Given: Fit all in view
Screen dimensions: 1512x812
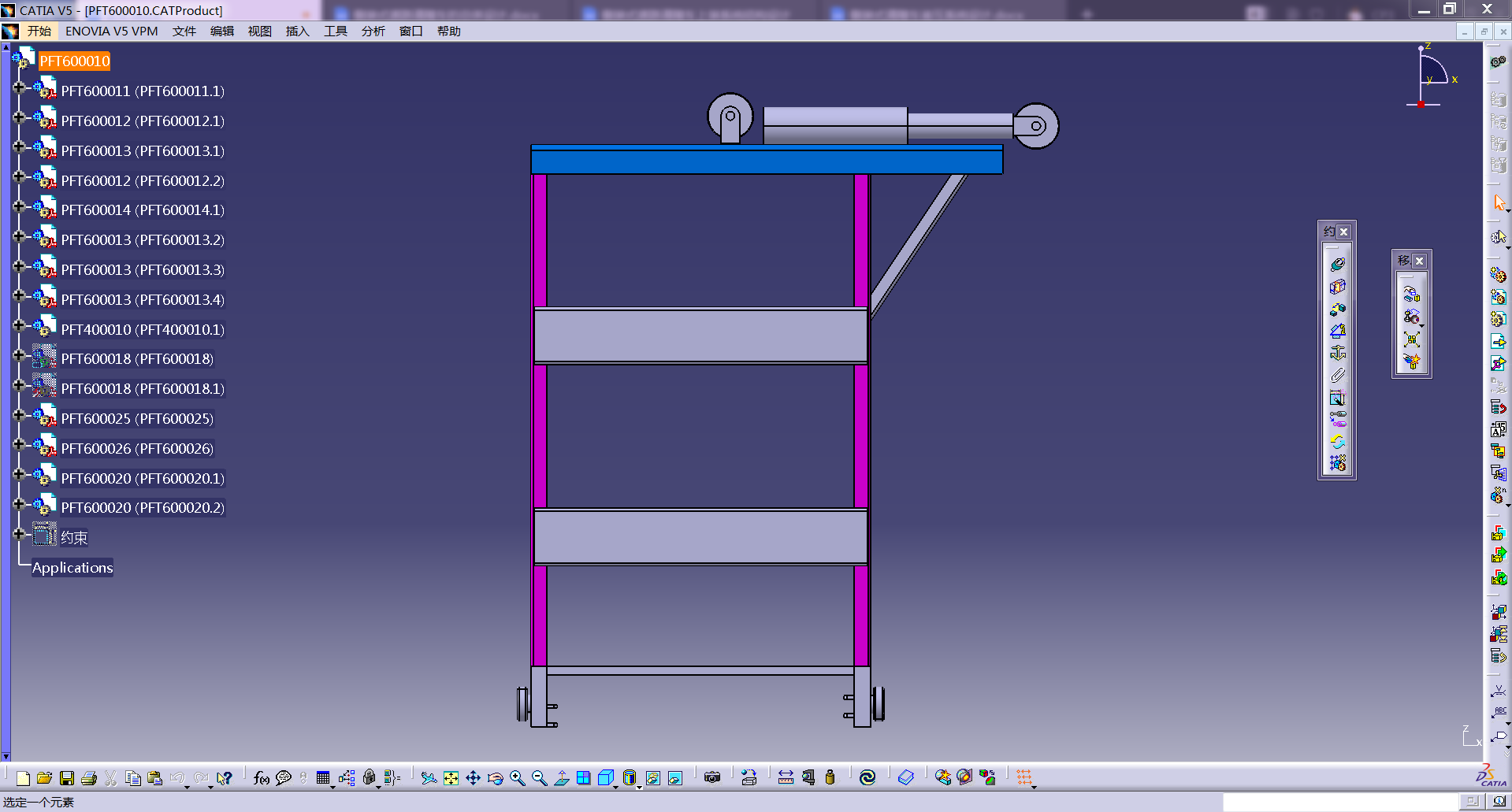Looking at the screenshot, I should [451, 778].
